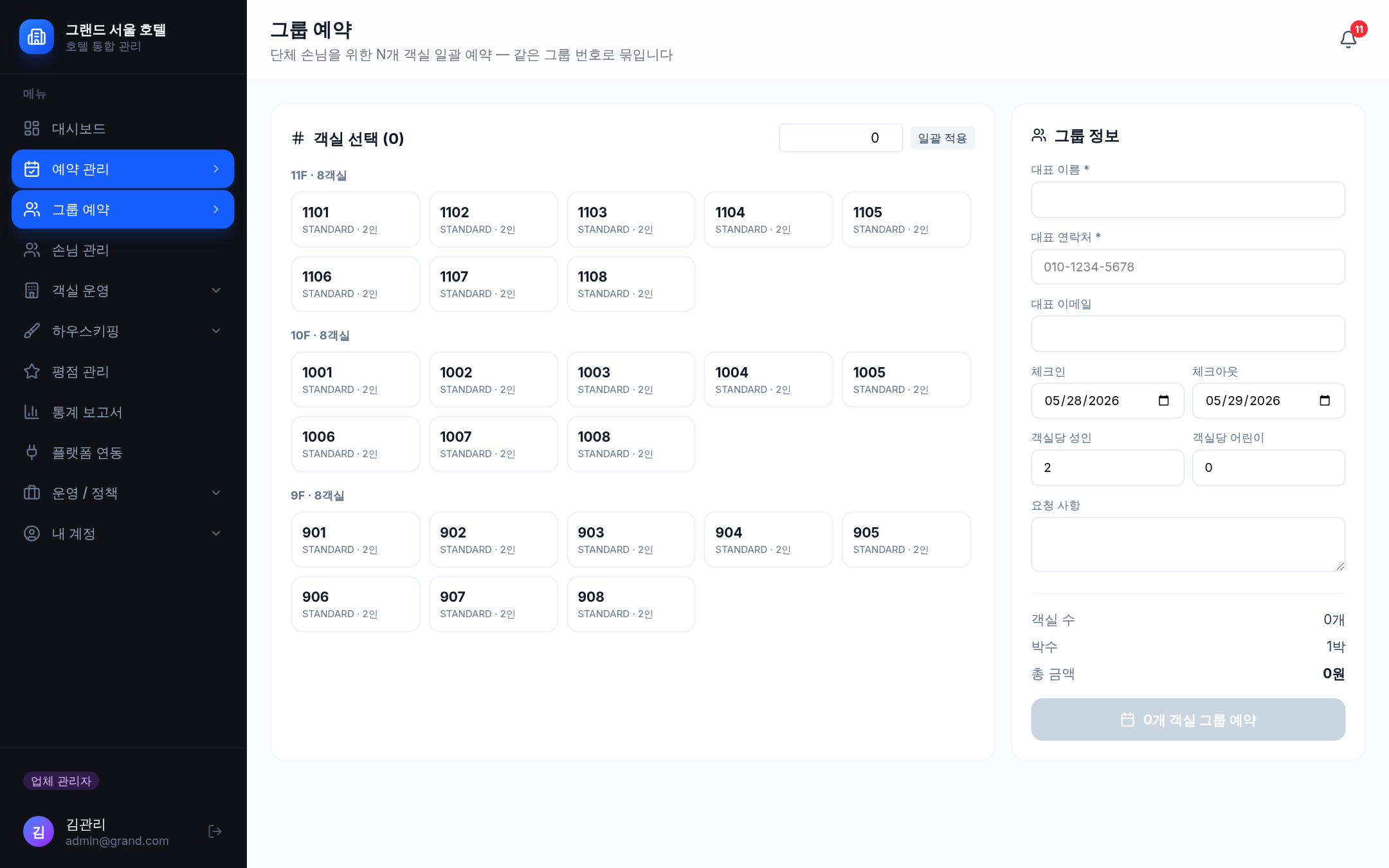Open 통계 보고서 menu
Screen dimensions: 1389x868
pos(123,412)
